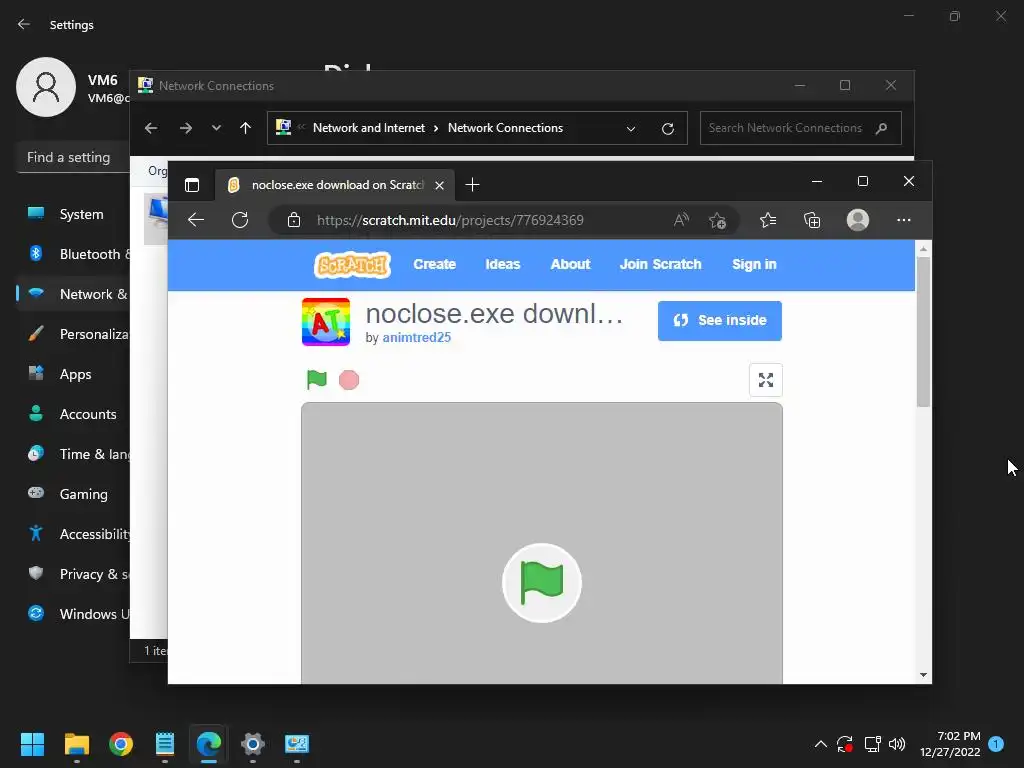
Task: Open the See inside project editor
Action: click(720, 321)
